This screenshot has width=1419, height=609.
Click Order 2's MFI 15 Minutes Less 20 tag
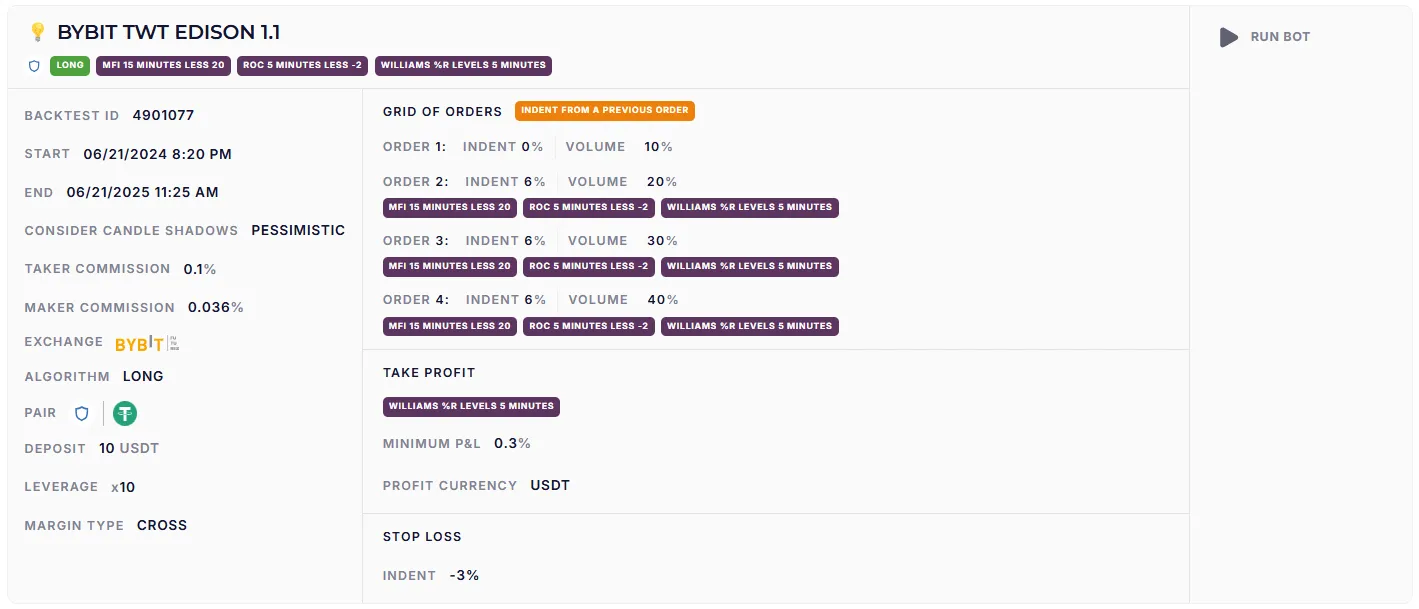[450, 208]
